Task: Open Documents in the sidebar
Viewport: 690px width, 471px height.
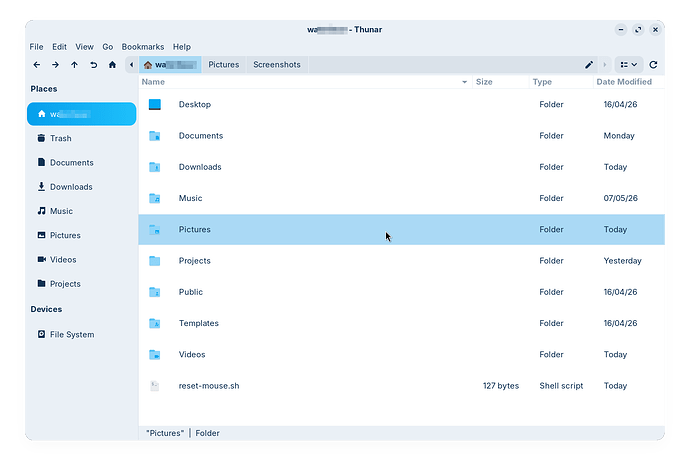Action: point(81,162)
